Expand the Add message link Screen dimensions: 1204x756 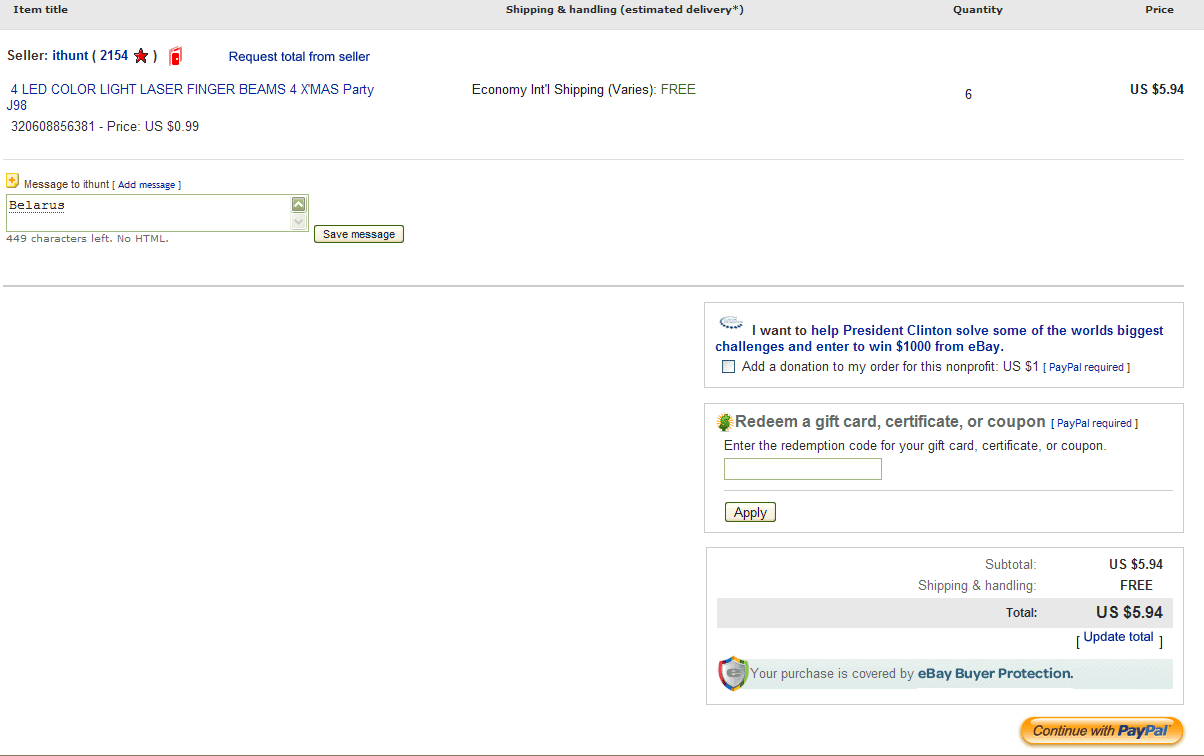(x=146, y=185)
